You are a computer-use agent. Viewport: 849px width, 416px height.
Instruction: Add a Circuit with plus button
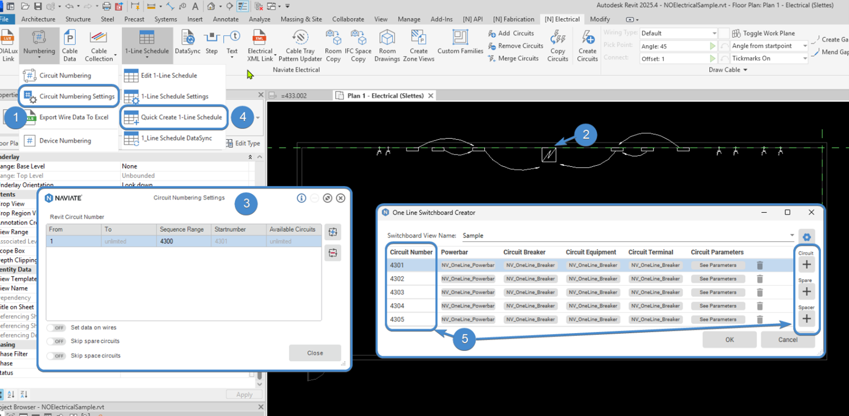[806, 264]
